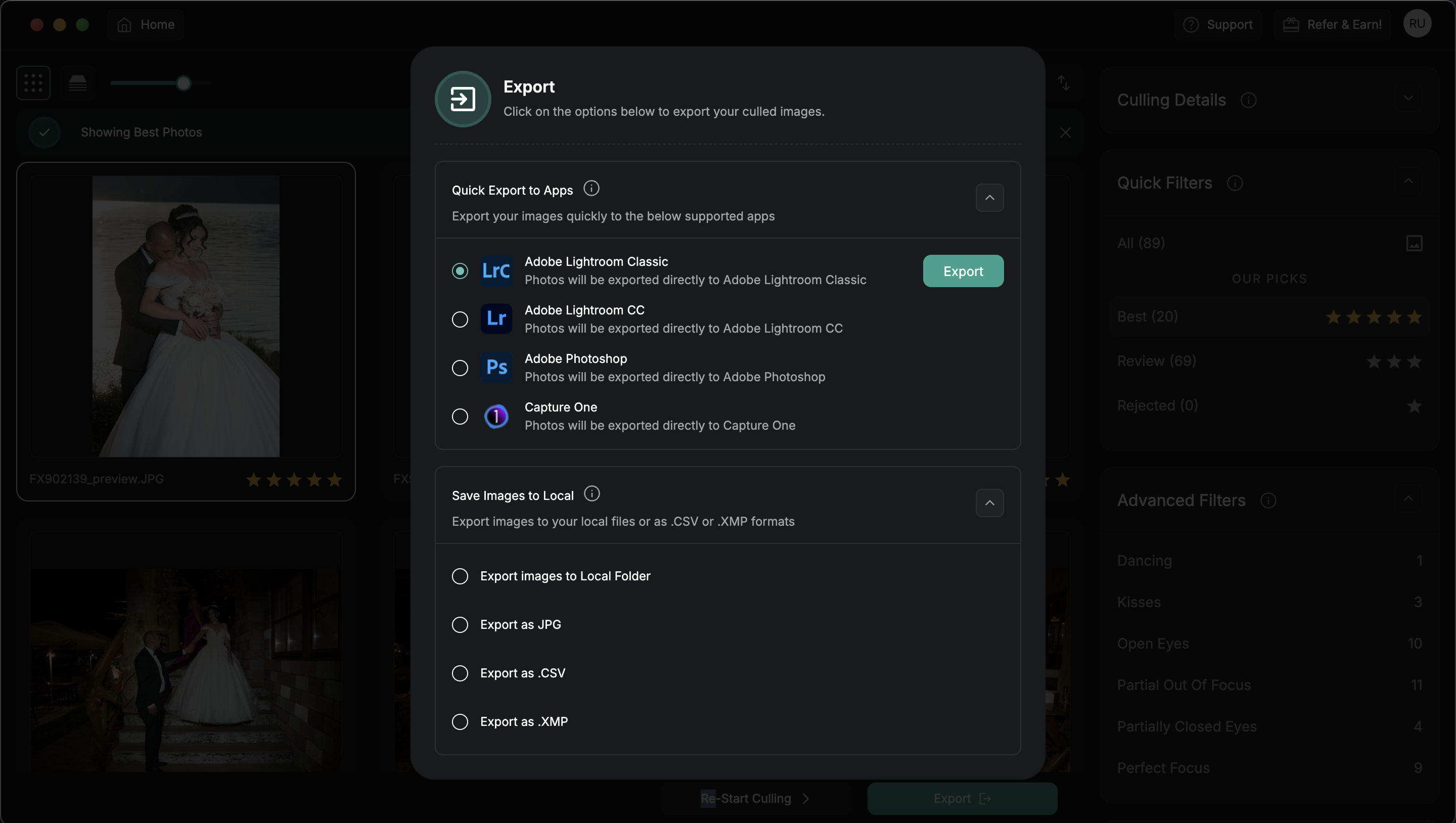Apply the Kisses advanced filter
Screen dimensions: 1456x823
tap(1269, 602)
